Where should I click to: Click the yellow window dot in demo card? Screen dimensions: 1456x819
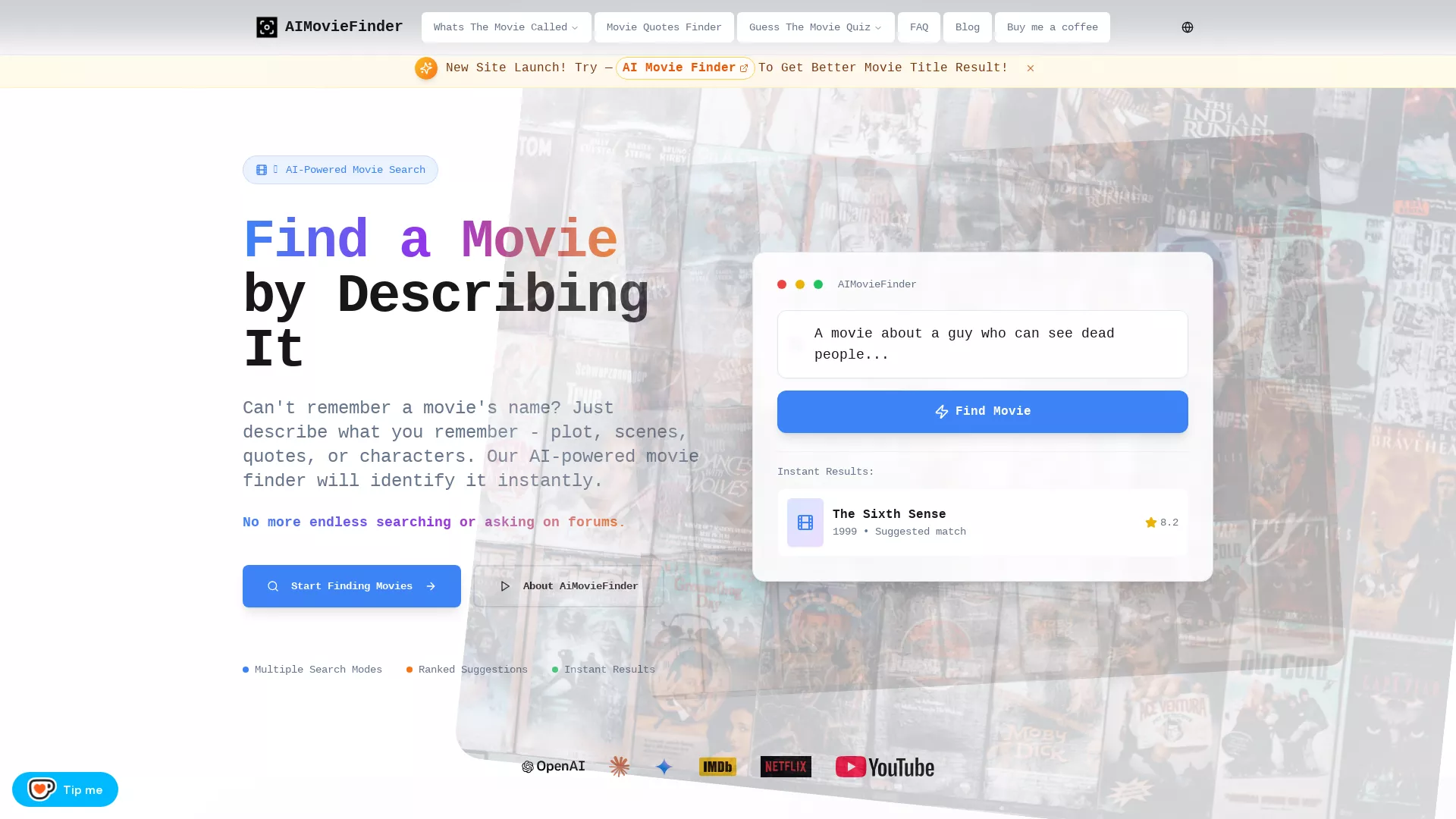(800, 284)
